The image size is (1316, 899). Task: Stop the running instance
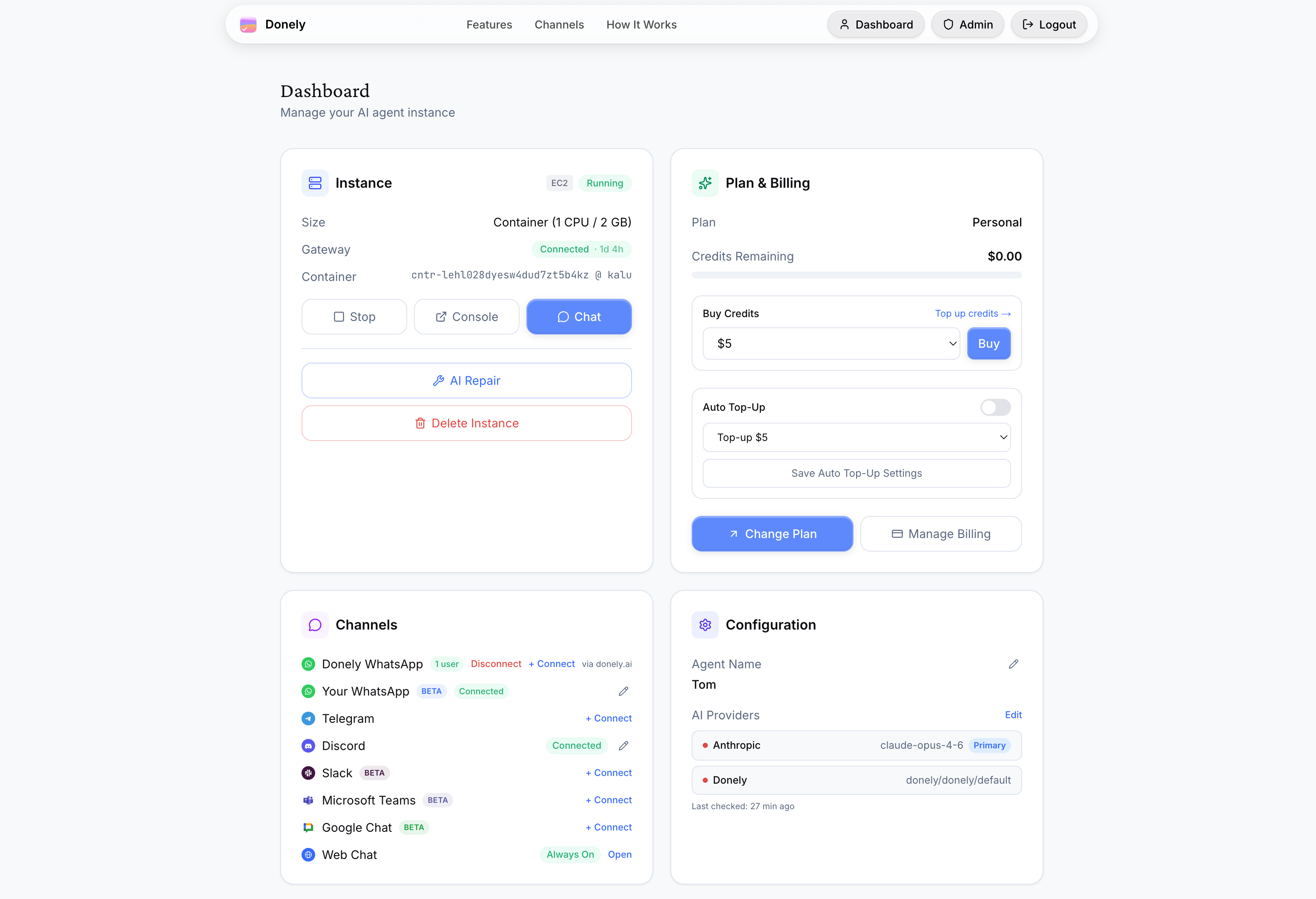coord(354,317)
